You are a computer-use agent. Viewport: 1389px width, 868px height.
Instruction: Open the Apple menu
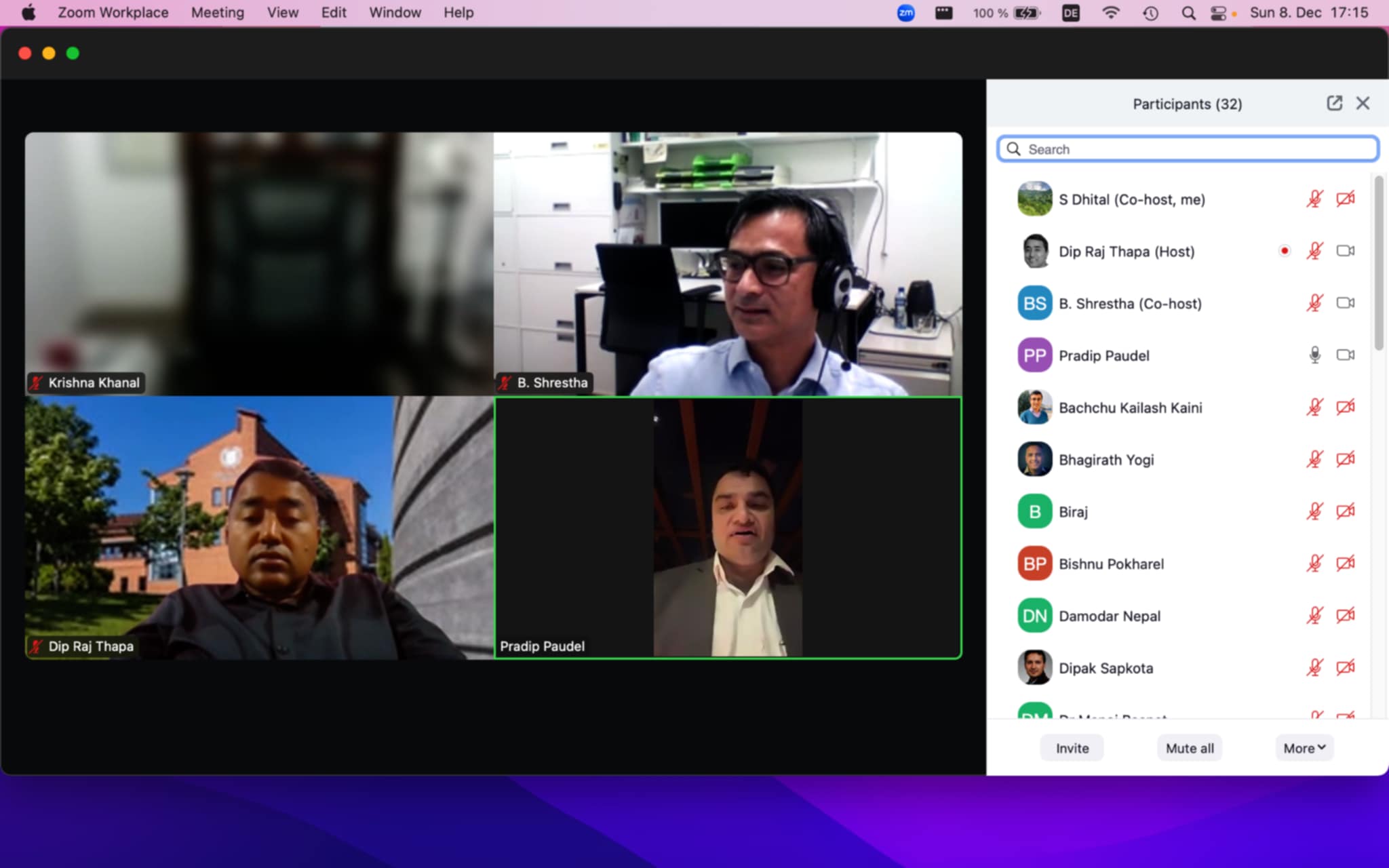(x=28, y=12)
